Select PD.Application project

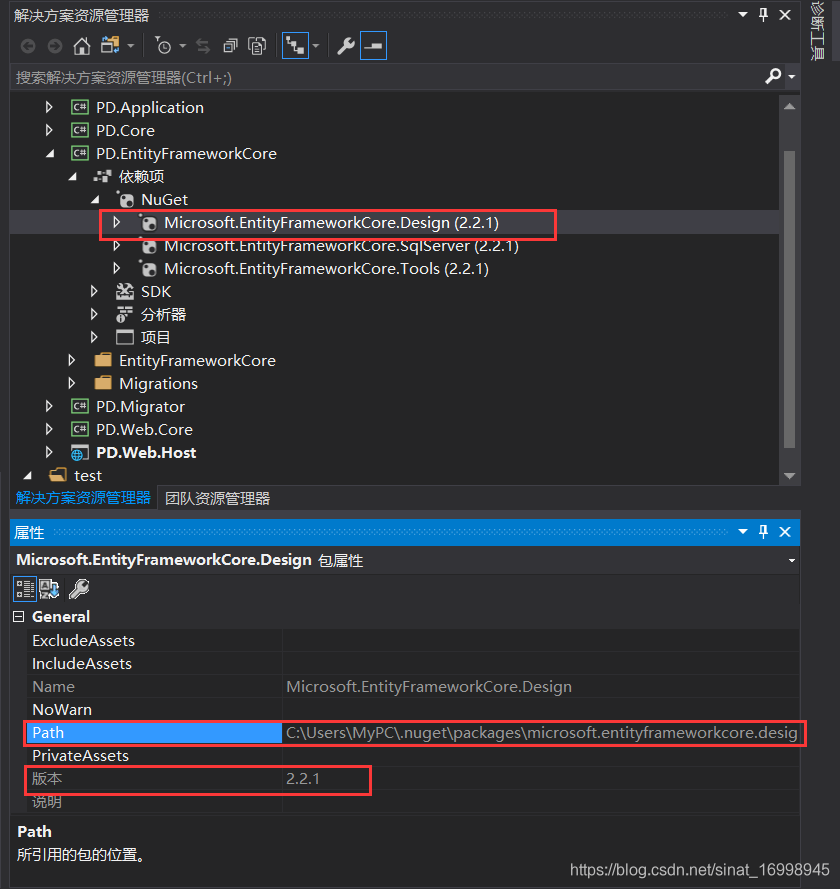[150, 108]
